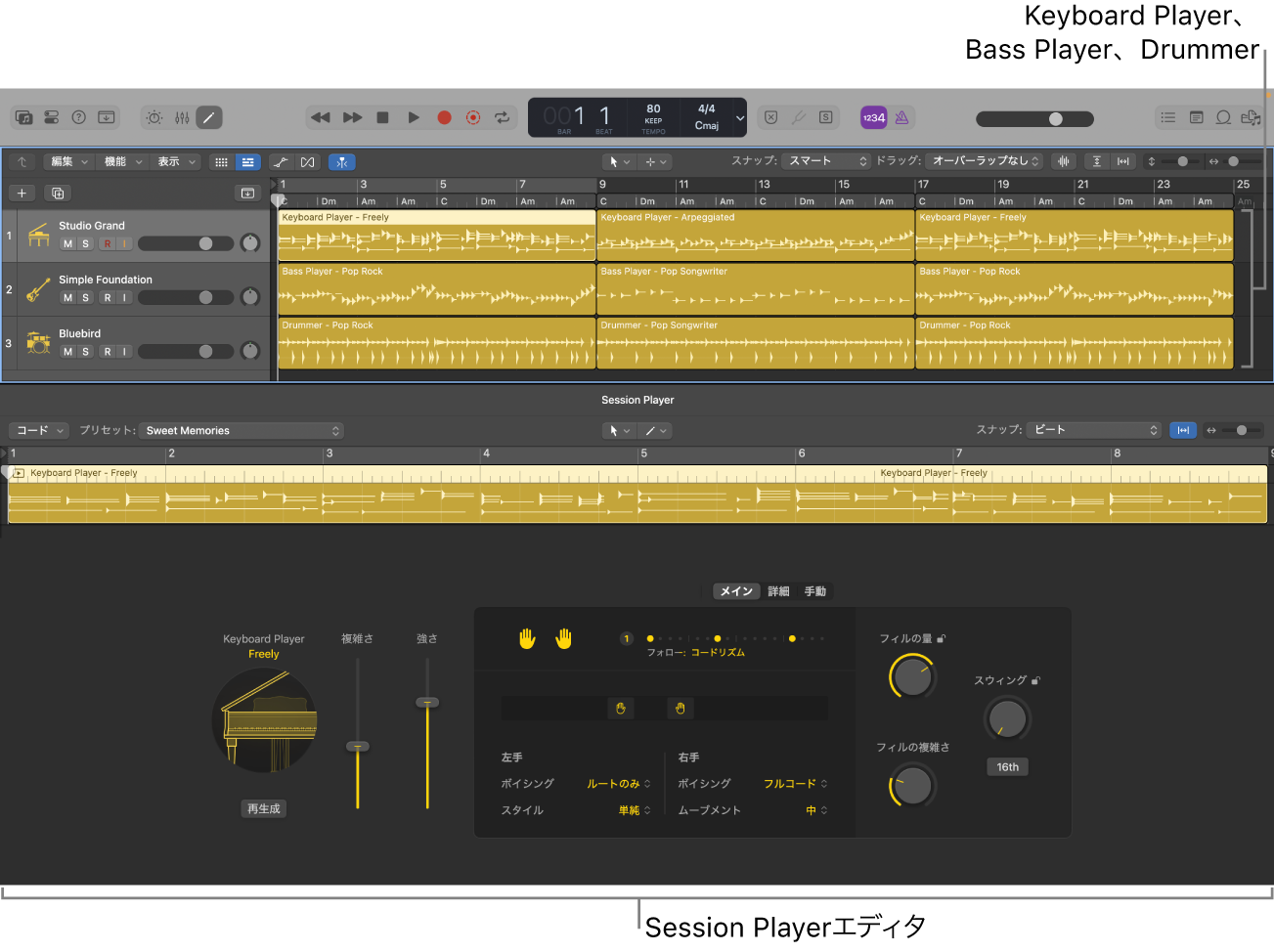The image size is (1274, 952).
Task: Click the List Editors icon at top right
Action: tap(1167, 117)
